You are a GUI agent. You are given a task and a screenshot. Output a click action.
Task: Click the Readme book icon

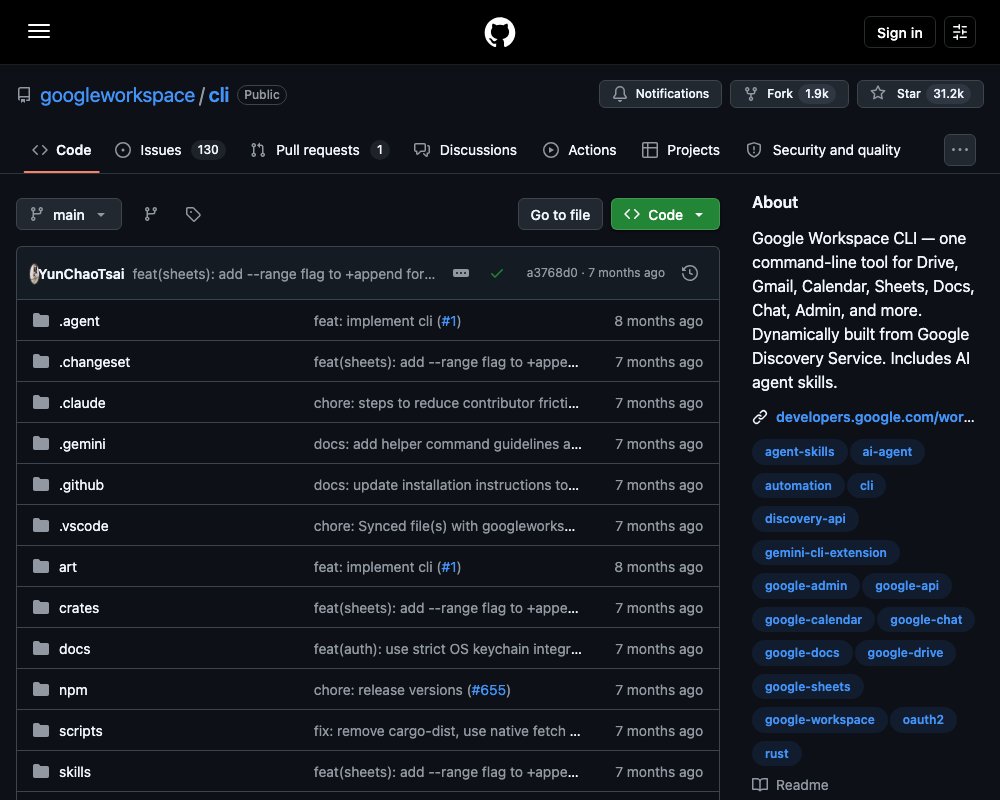(x=760, y=785)
